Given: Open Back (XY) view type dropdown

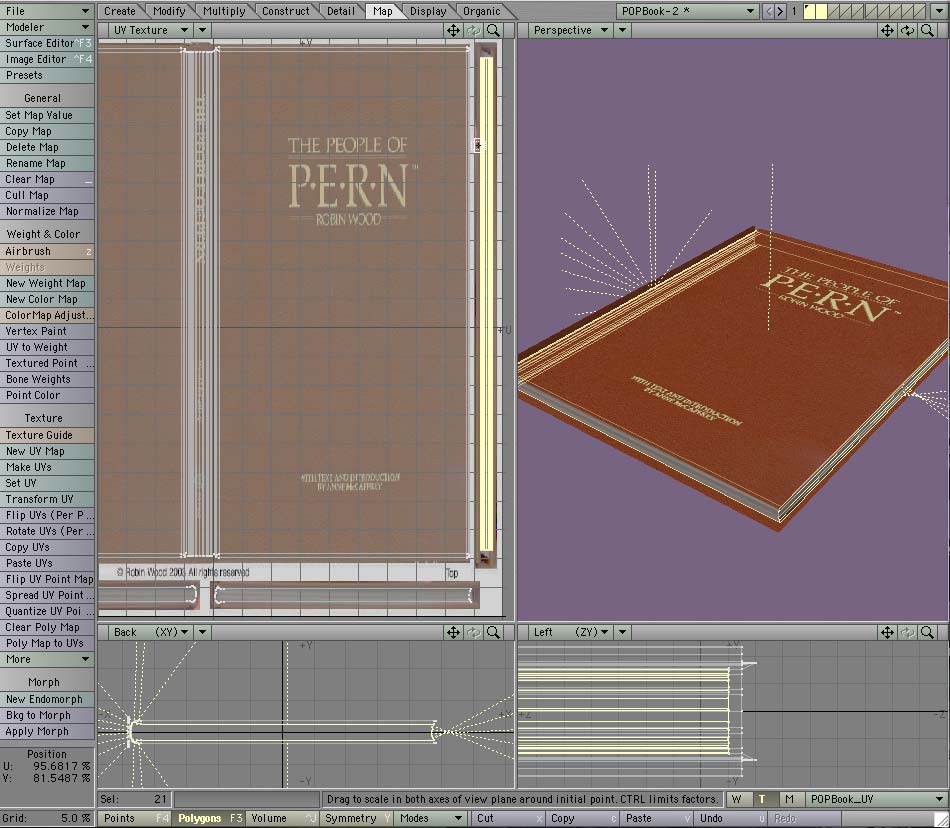Looking at the screenshot, I should 150,632.
